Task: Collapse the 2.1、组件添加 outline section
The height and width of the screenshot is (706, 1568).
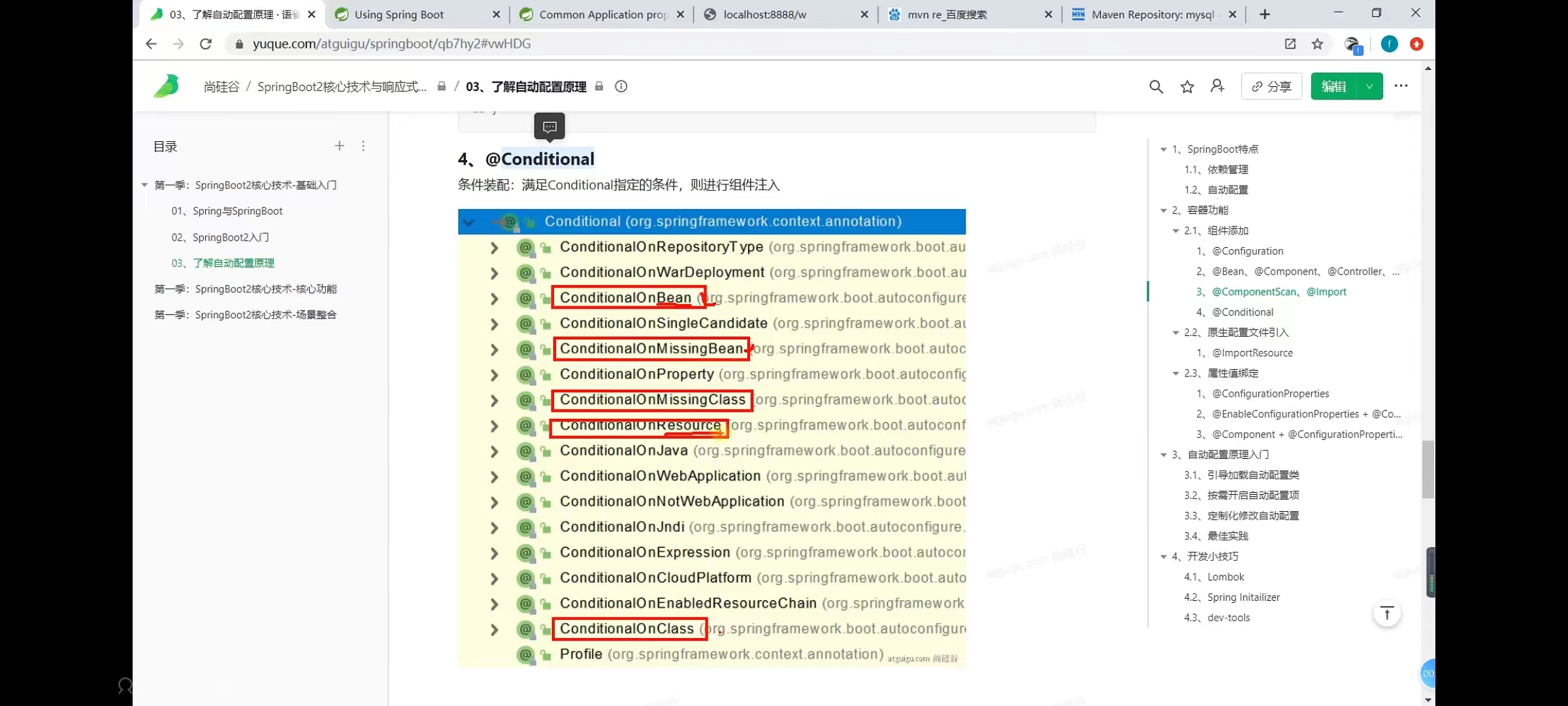Action: click(1176, 231)
